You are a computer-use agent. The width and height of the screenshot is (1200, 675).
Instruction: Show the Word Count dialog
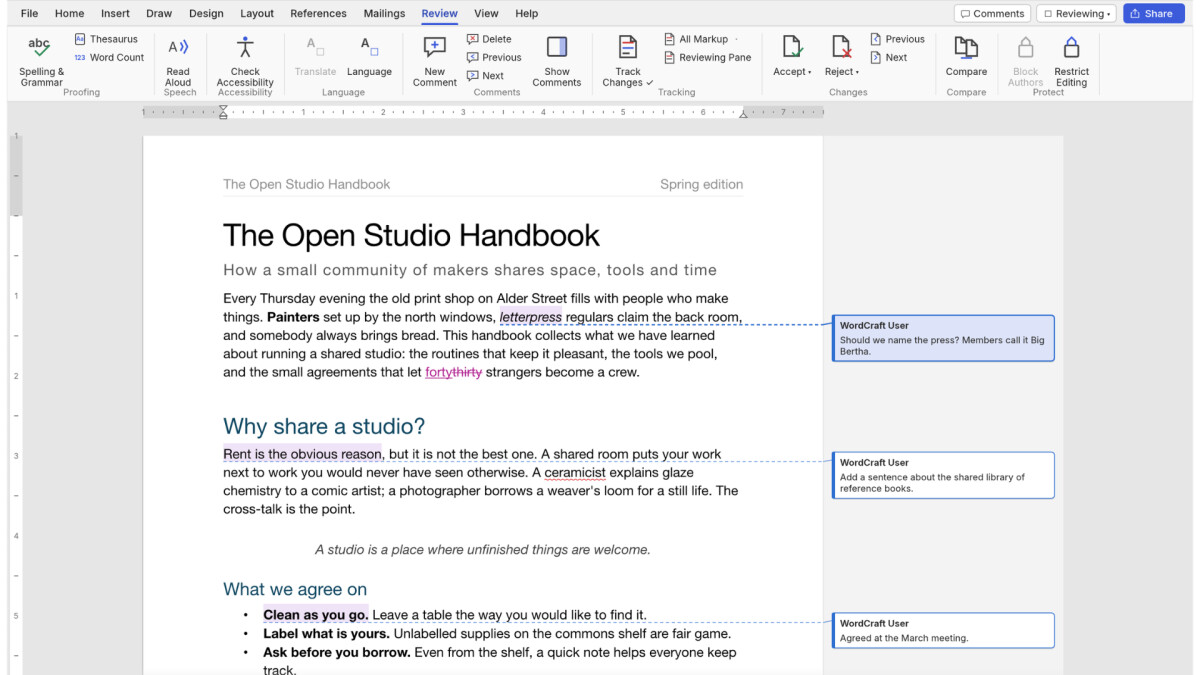tap(109, 57)
